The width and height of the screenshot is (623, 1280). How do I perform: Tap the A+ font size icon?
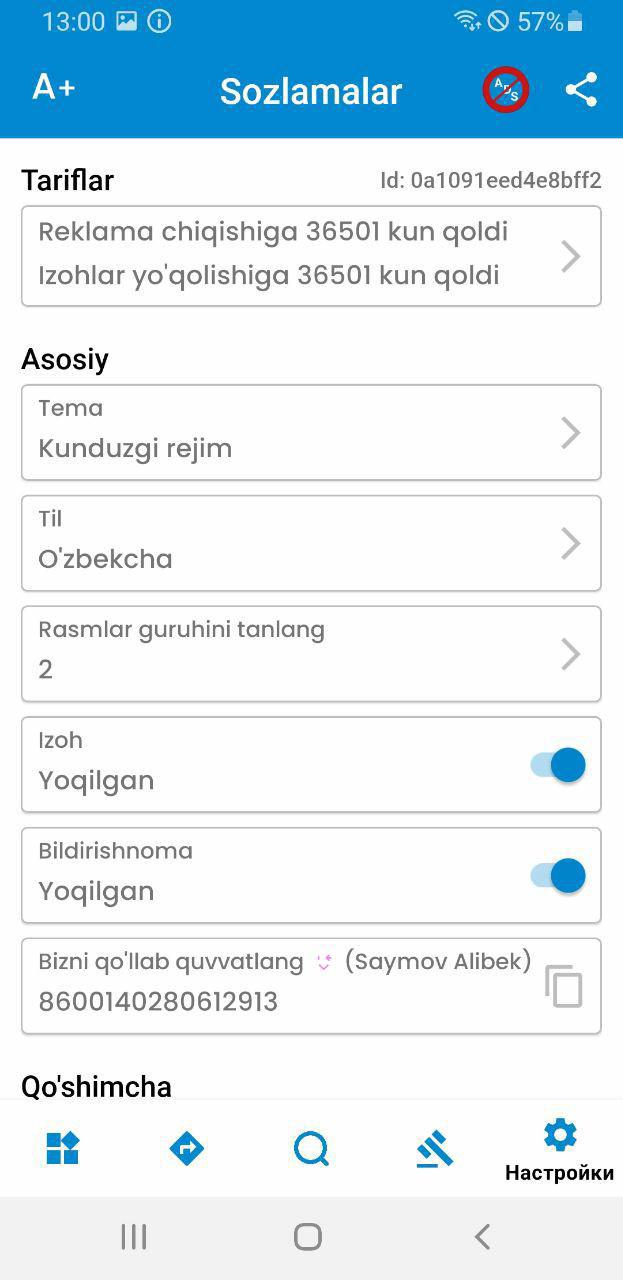52,87
